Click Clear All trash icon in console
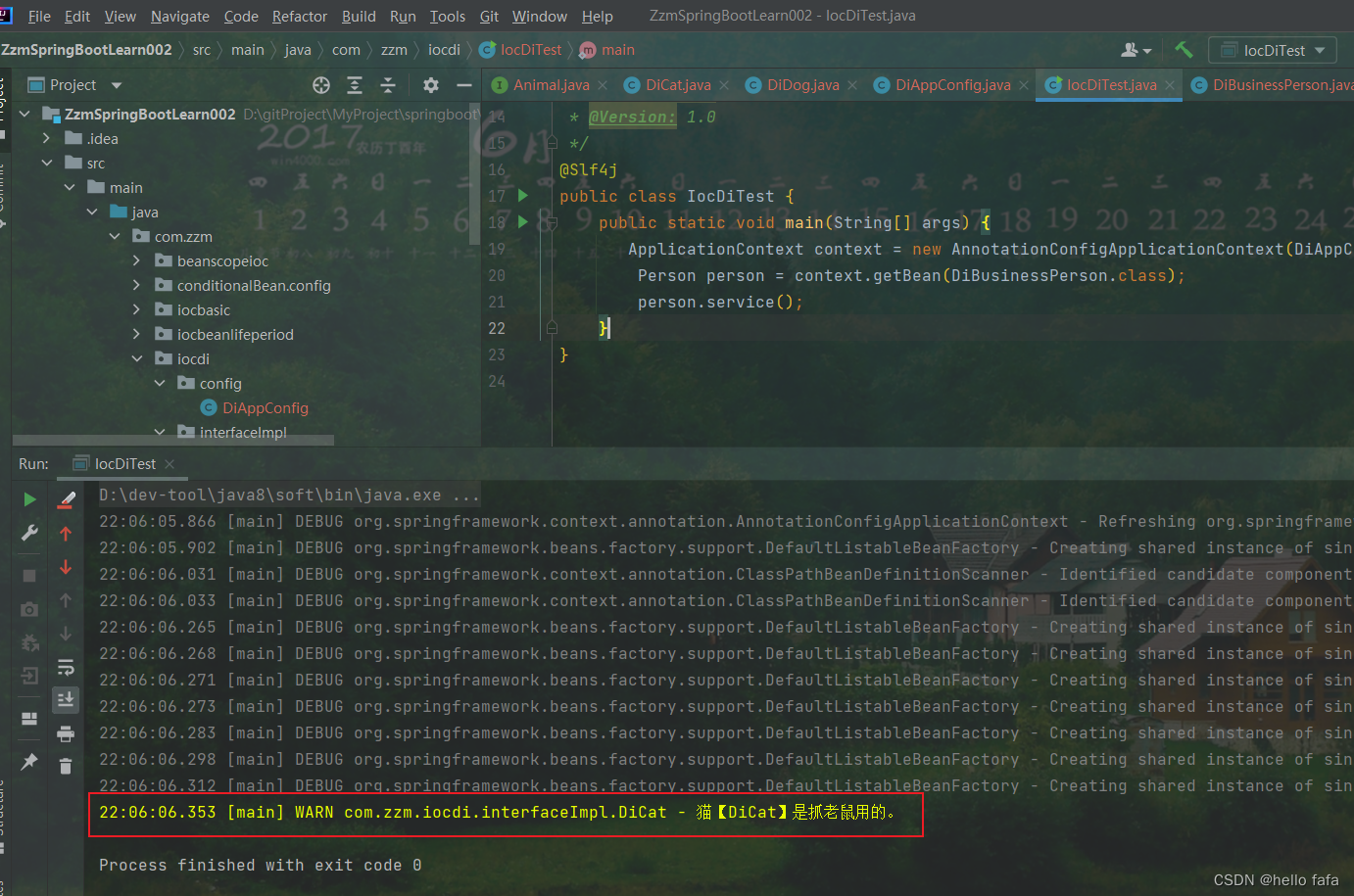The width and height of the screenshot is (1354, 896). 66,767
